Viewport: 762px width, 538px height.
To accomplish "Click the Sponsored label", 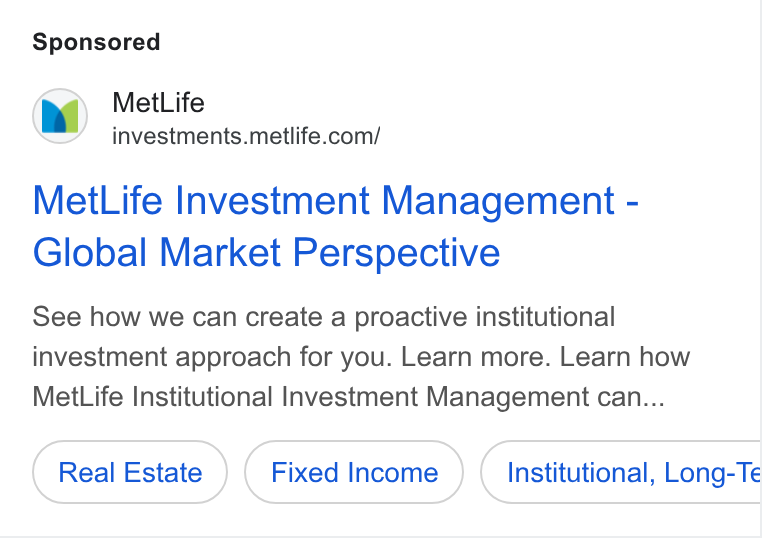I will pos(96,42).
